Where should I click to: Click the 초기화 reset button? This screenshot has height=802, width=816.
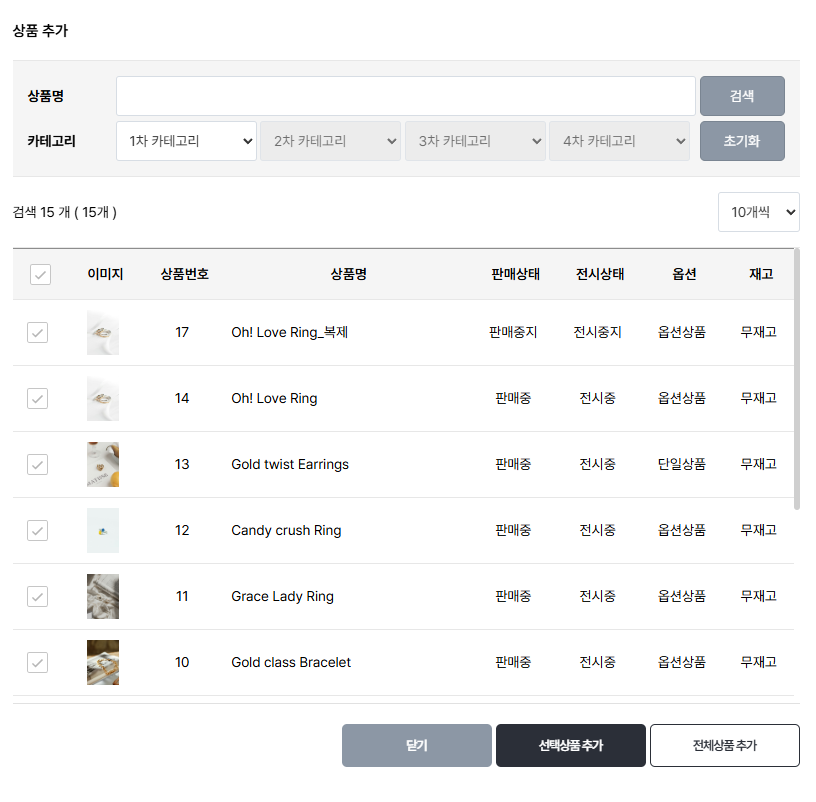tap(742, 141)
